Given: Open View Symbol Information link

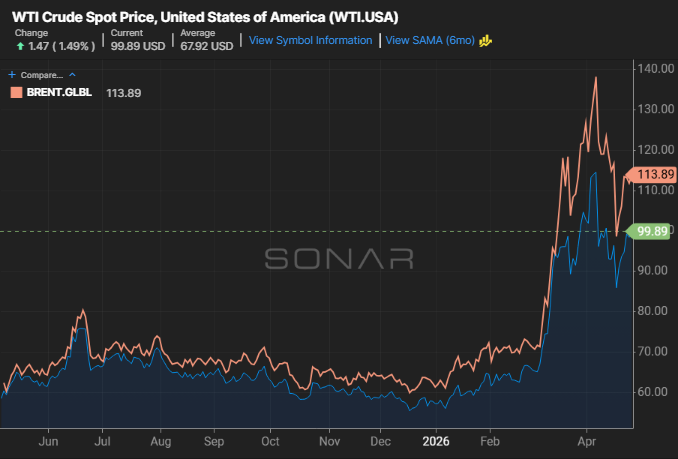Looking at the screenshot, I should [x=310, y=40].
